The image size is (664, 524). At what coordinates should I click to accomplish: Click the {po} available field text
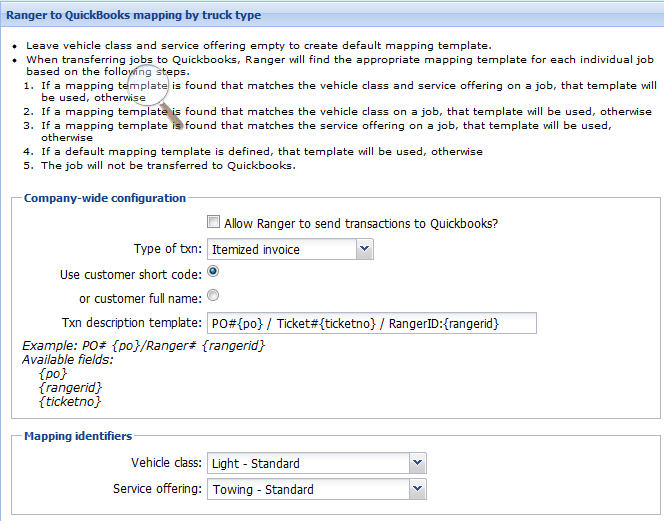pos(49,373)
